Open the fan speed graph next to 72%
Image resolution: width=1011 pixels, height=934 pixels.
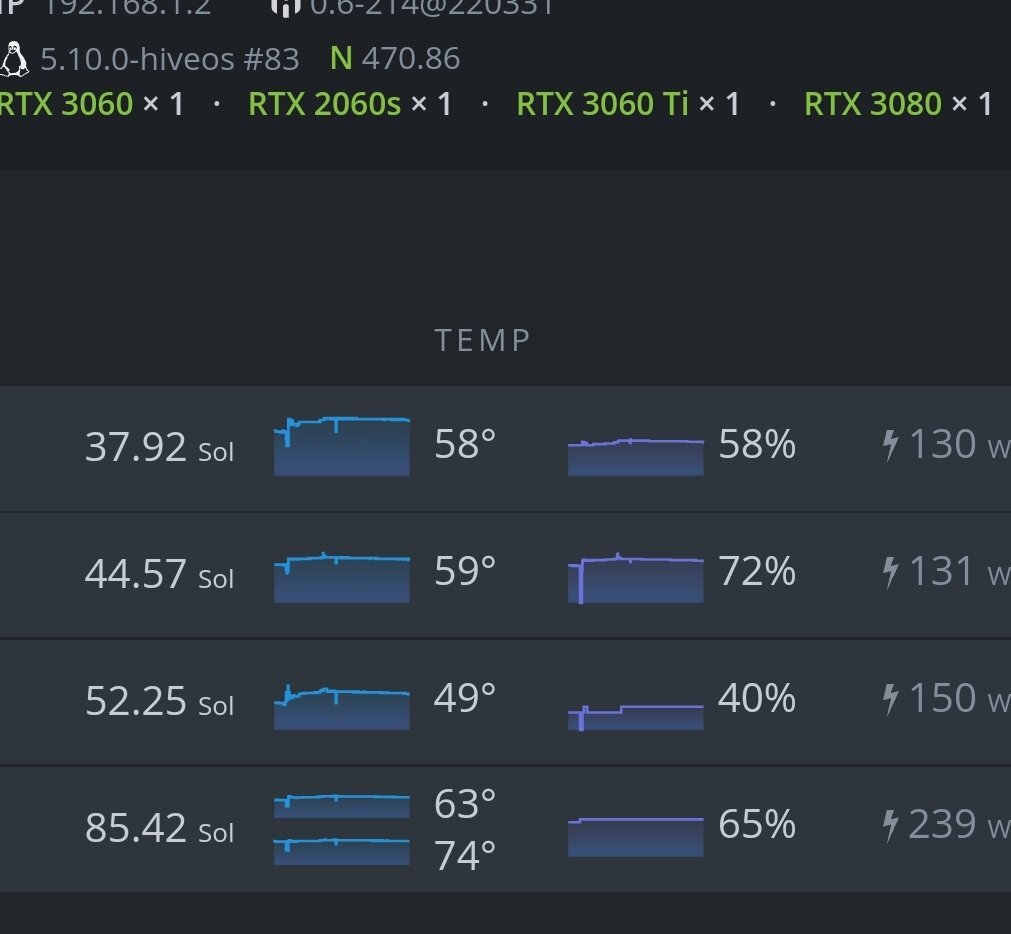pyautogui.click(x=636, y=578)
